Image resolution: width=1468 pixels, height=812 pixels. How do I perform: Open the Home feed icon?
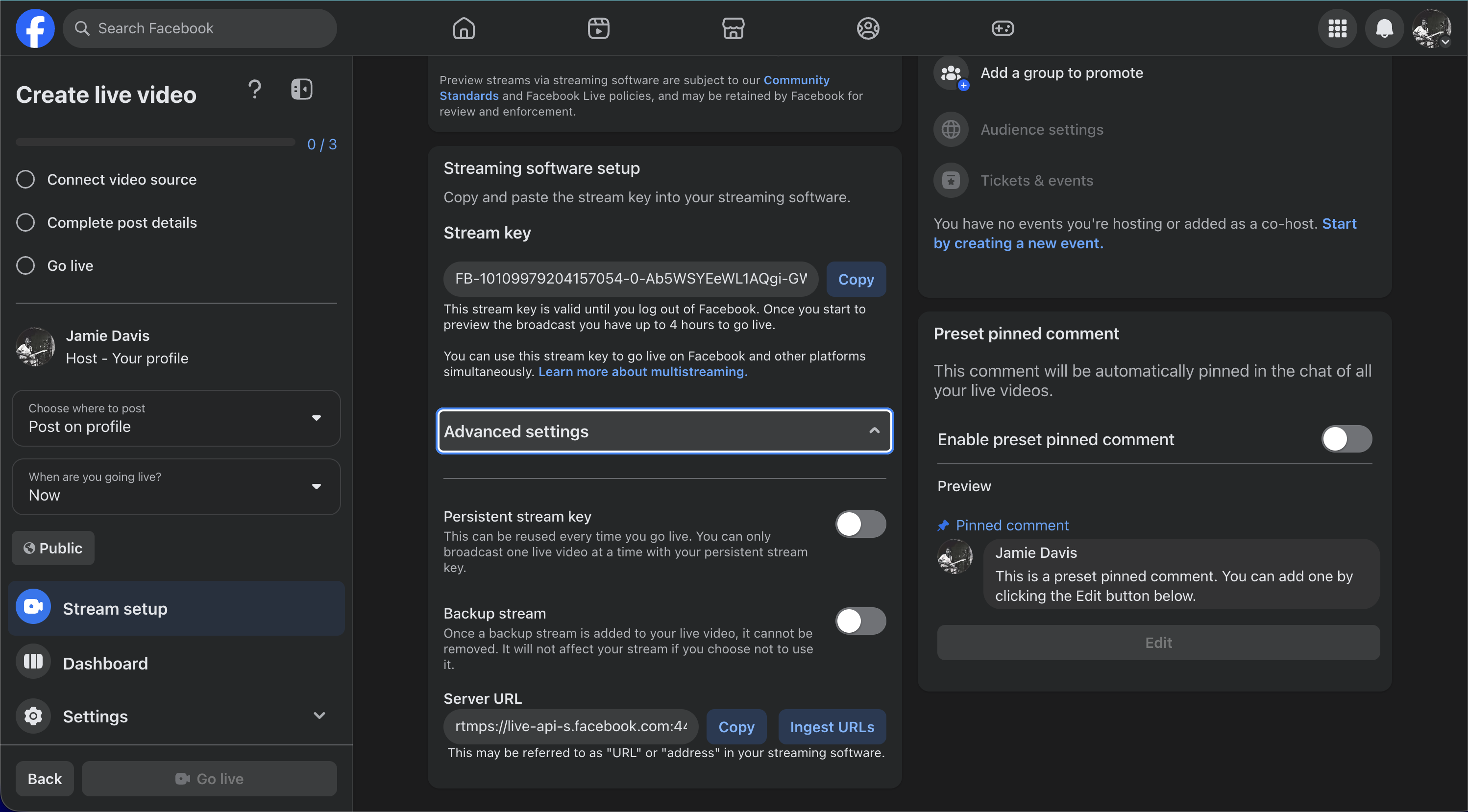(x=464, y=28)
